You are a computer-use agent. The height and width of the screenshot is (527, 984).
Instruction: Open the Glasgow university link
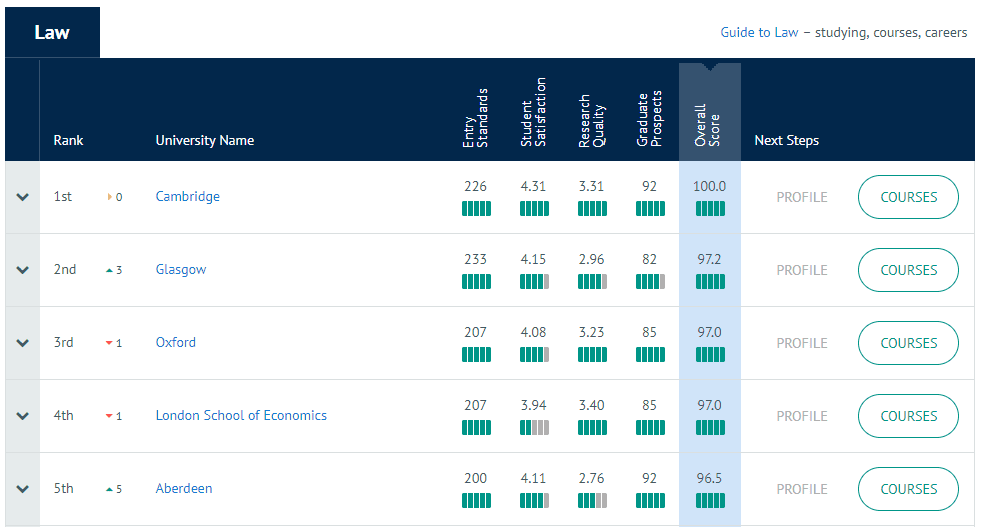tap(181, 269)
